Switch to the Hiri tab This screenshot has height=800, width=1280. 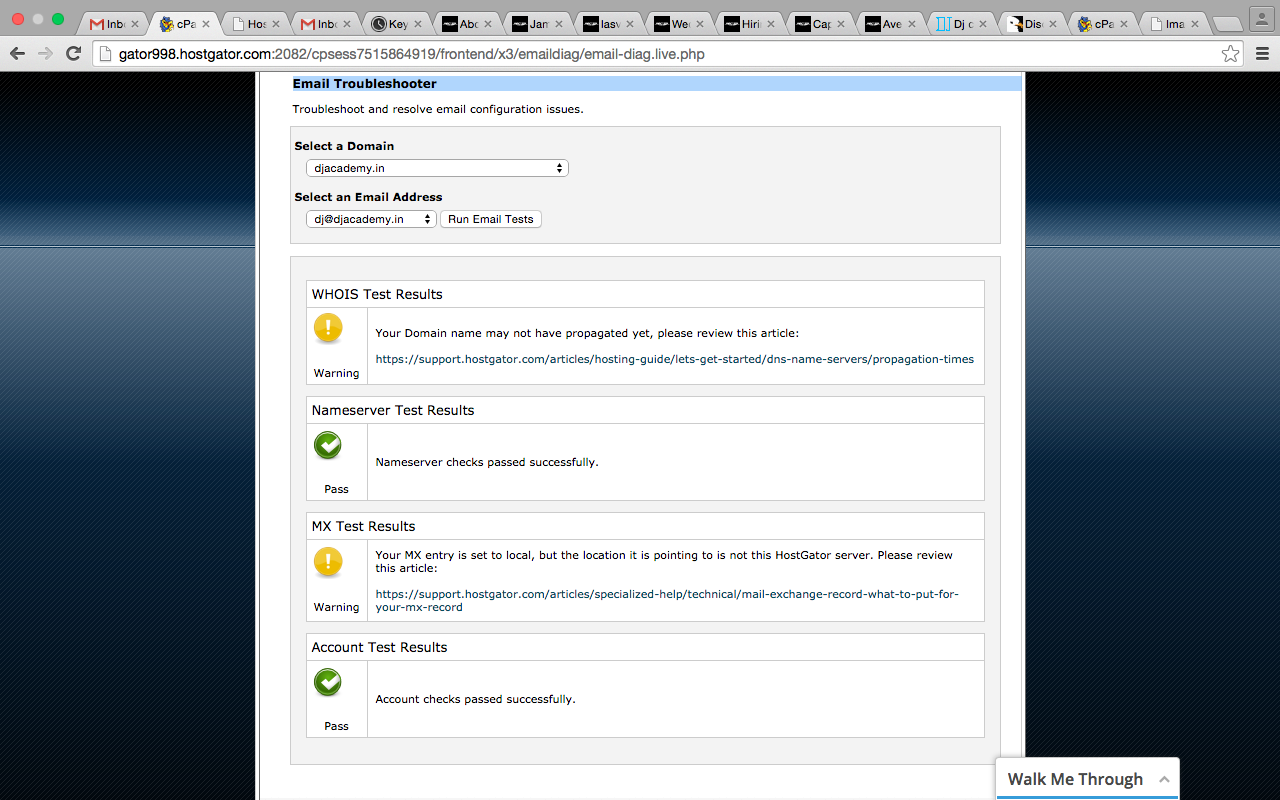[751, 24]
